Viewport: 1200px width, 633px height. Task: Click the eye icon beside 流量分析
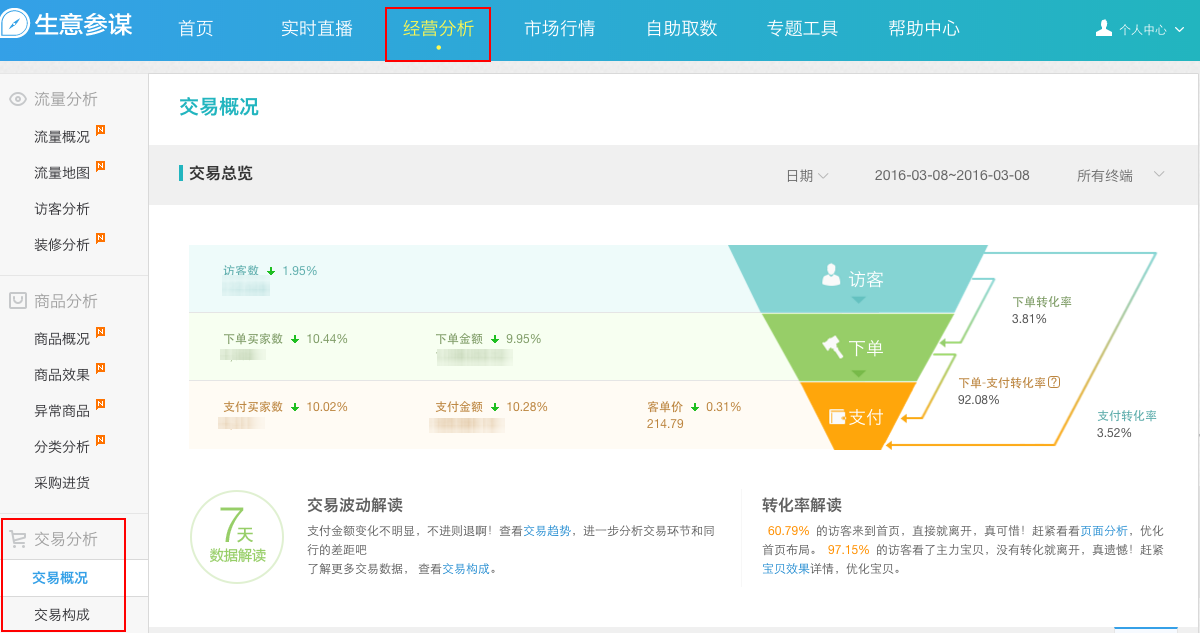(x=18, y=99)
